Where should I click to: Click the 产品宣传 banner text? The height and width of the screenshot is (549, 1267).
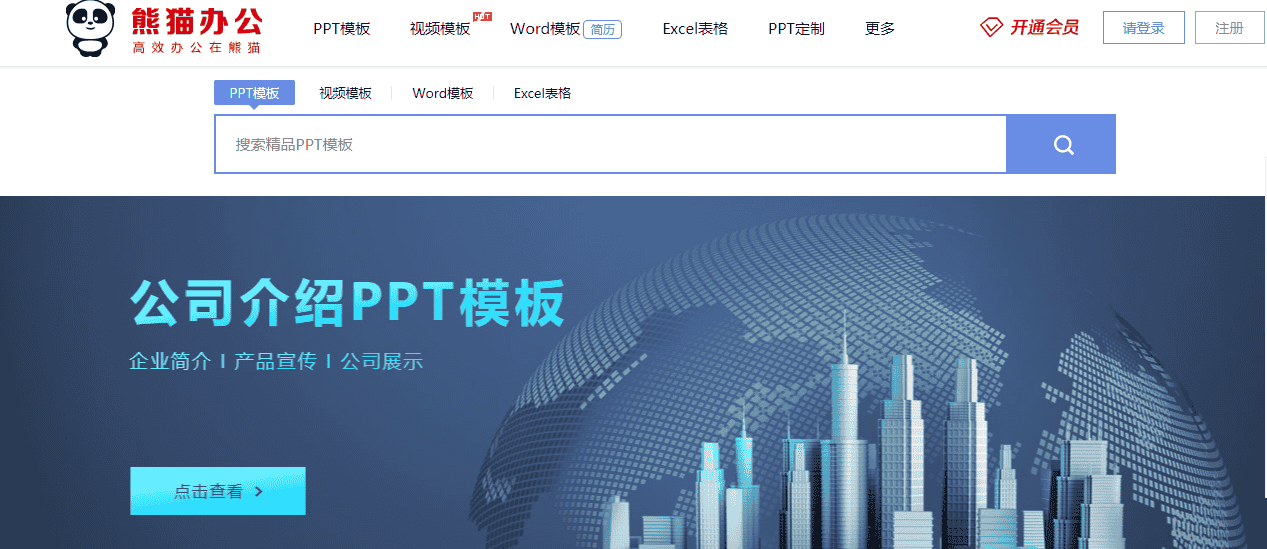(x=275, y=361)
